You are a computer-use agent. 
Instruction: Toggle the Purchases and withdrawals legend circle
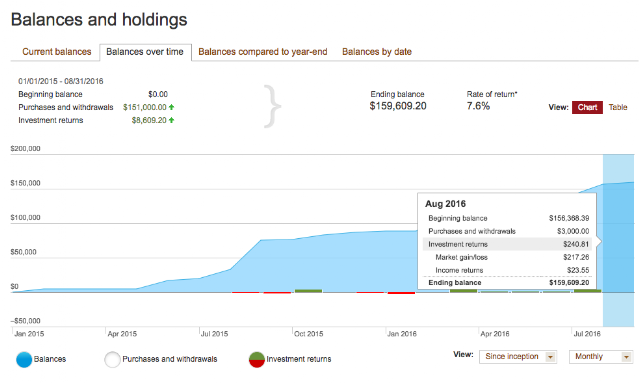(112, 360)
